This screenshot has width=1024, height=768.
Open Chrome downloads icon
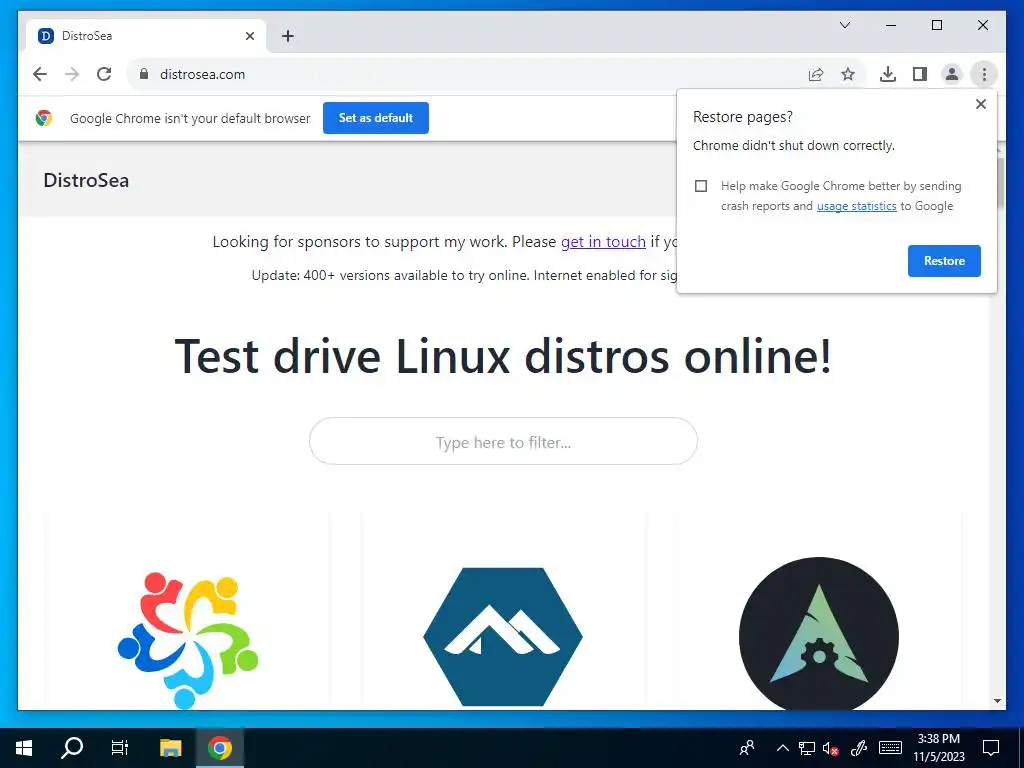(x=888, y=74)
